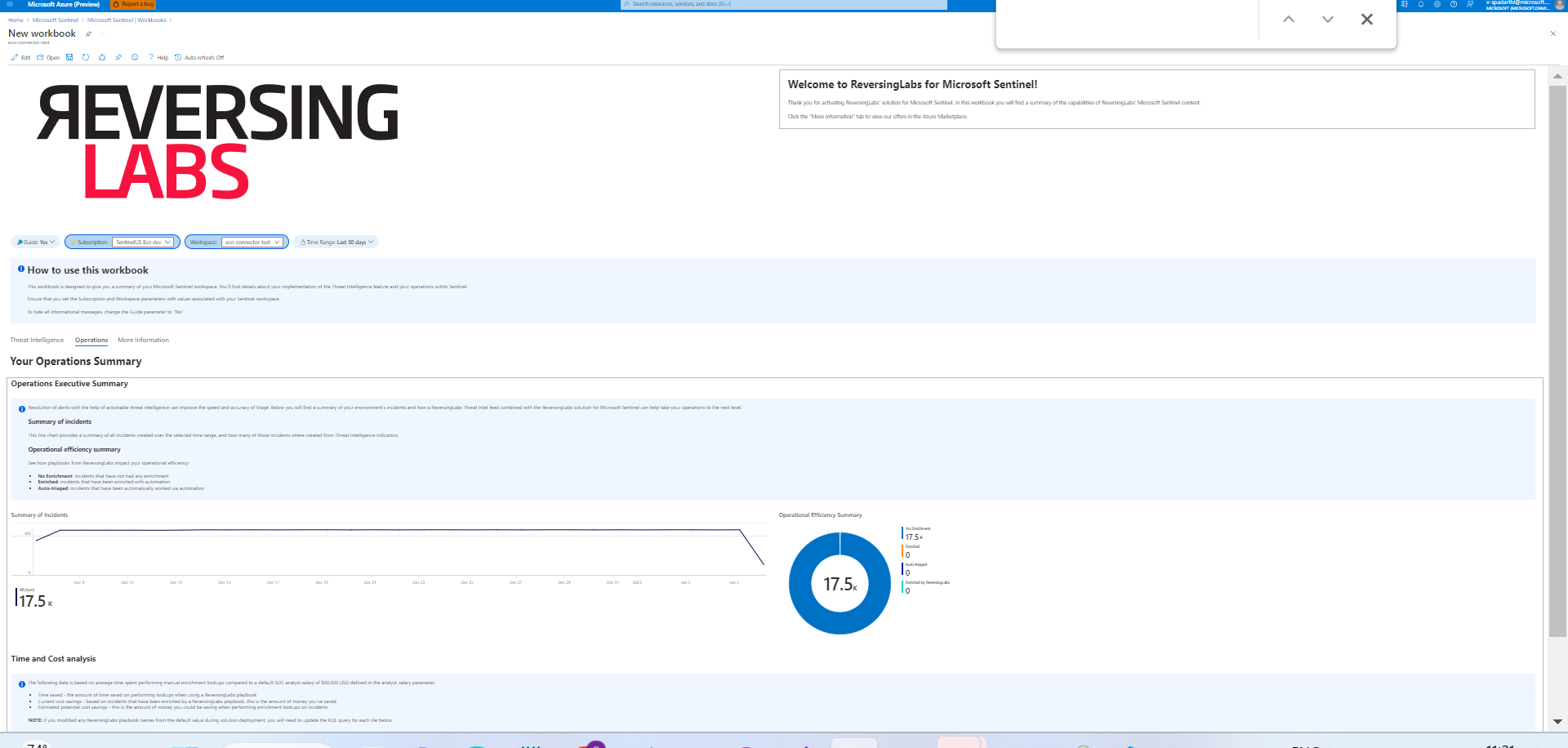Click the vertical scrollbar thumb
This screenshot has height=748, width=1568.
tap(1557, 361)
